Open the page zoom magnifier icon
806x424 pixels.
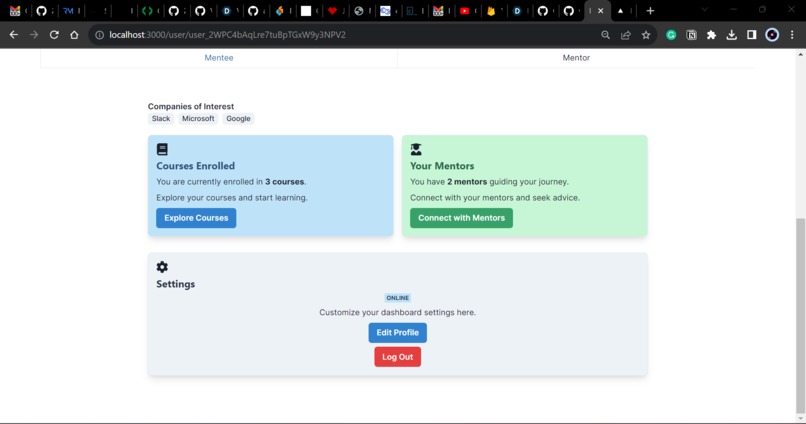point(606,35)
